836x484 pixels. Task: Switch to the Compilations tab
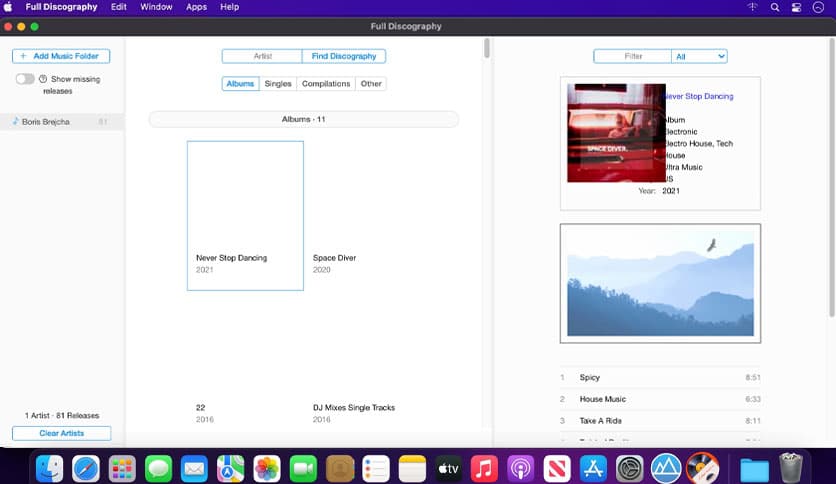(326, 84)
